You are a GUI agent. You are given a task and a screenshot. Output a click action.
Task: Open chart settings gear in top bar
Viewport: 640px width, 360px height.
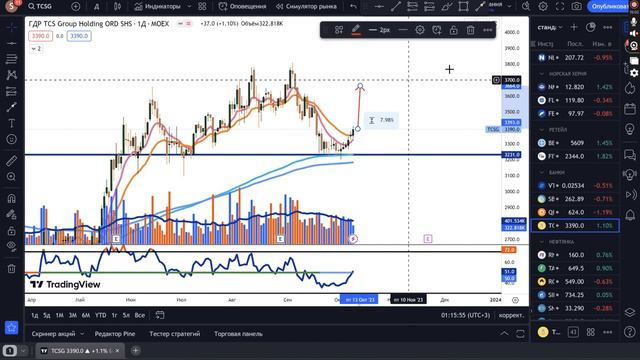coord(543,7)
